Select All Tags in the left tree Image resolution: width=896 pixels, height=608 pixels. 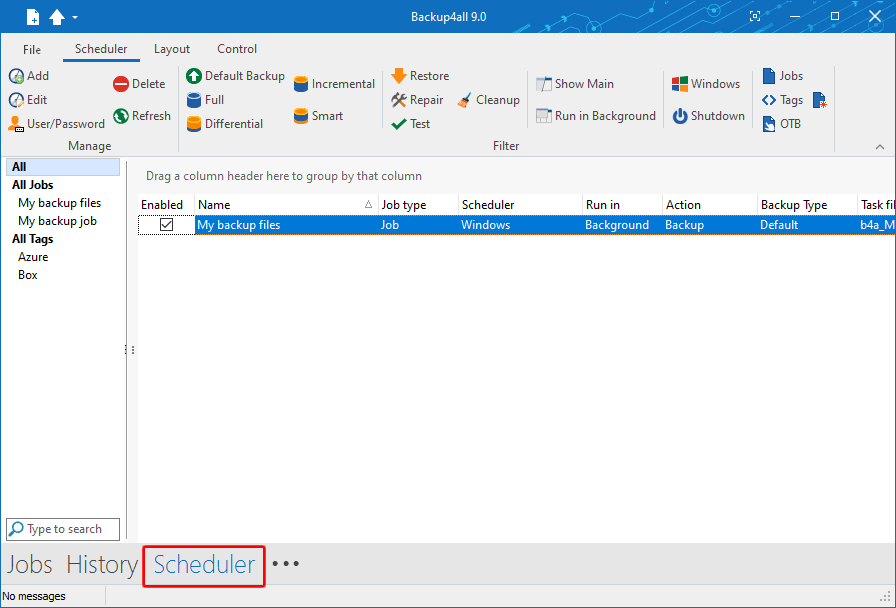[x=33, y=239]
